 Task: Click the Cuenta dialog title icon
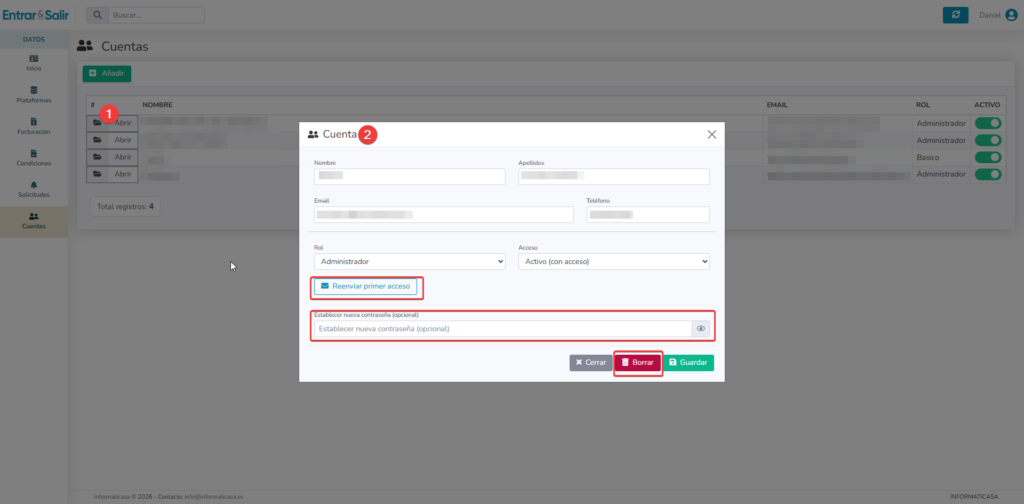[313, 134]
